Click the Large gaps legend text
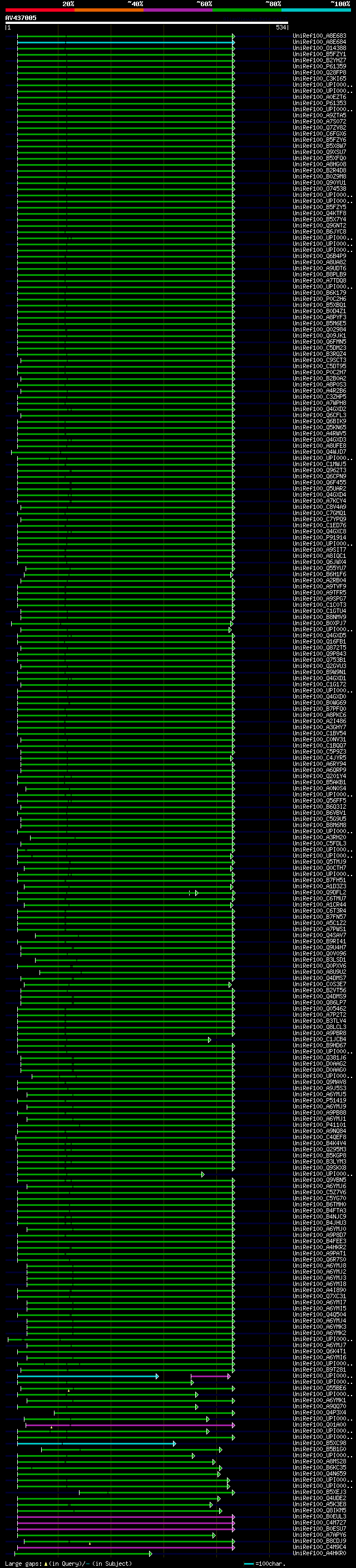This screenshot has width=356, height=1568. click(x=68, y=1564)
